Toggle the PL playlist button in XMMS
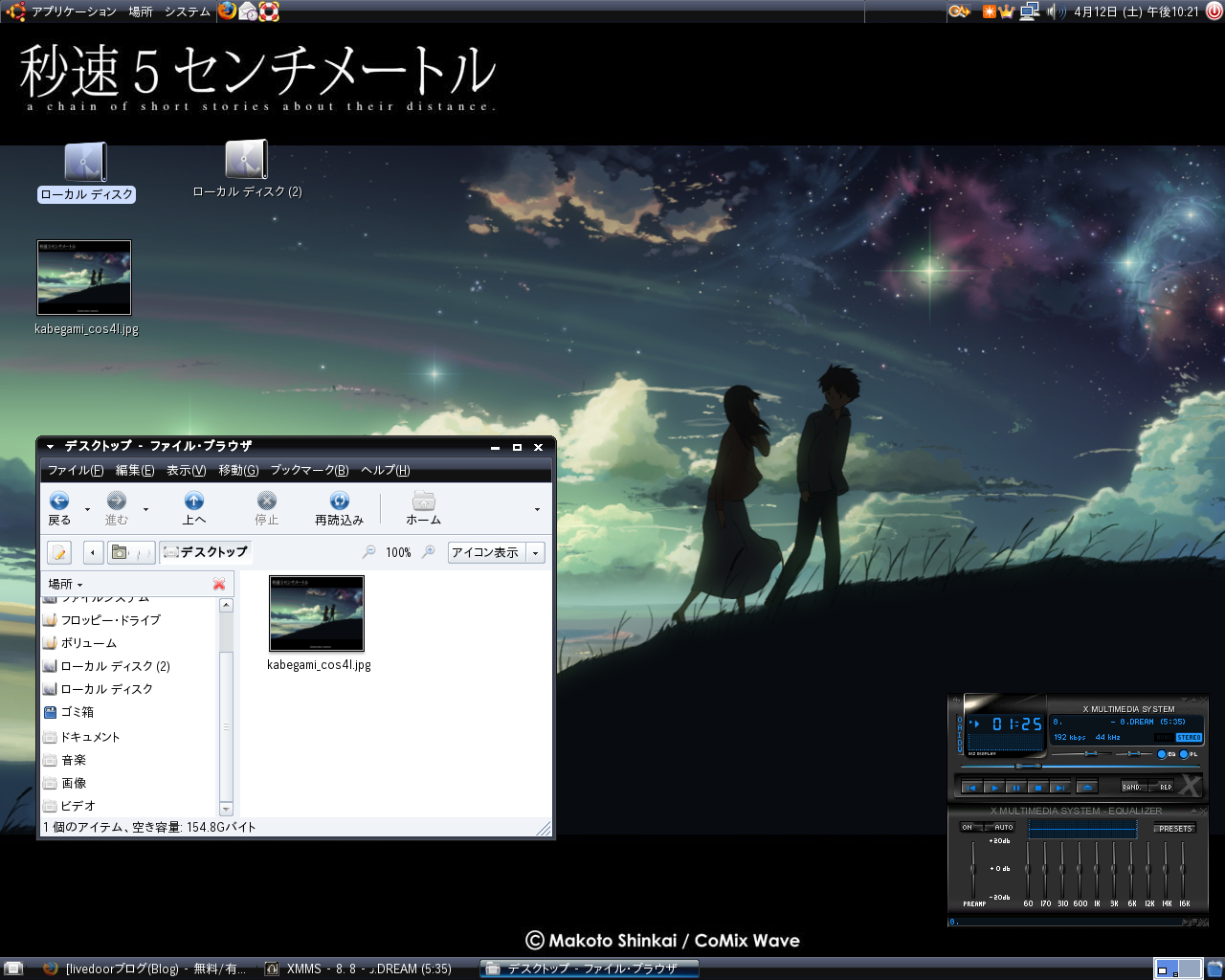Screen dimensions: 1225x980 pos(1190,754)
